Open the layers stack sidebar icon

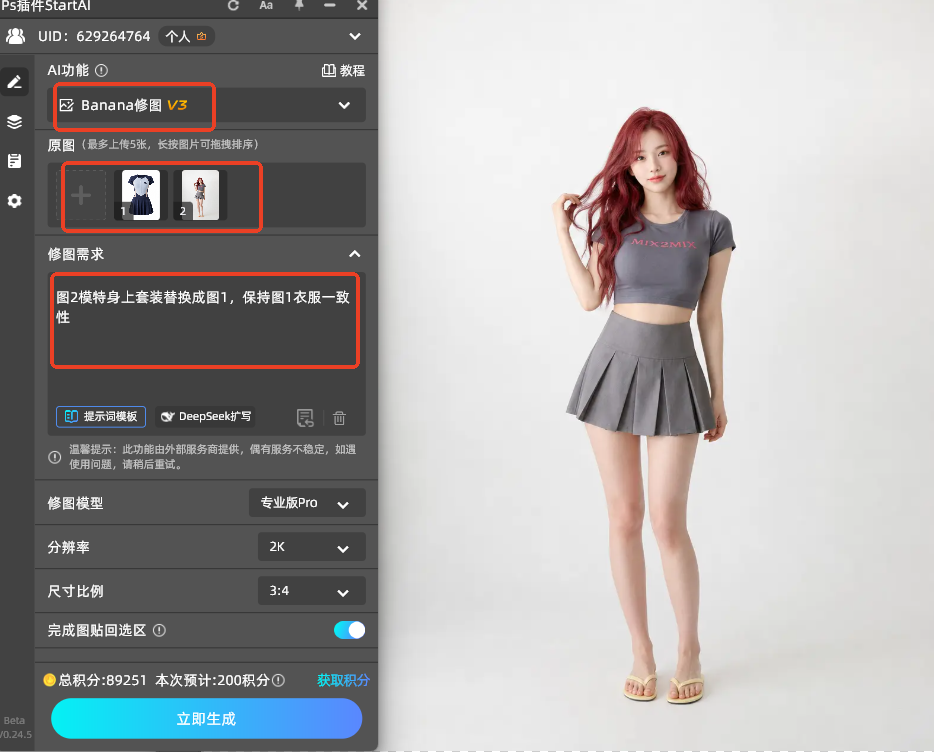14,122
